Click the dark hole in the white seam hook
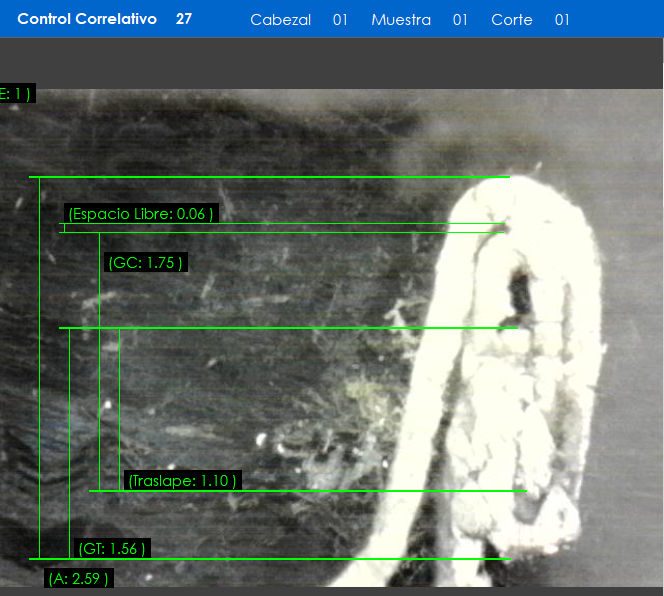 pos(520,290)
